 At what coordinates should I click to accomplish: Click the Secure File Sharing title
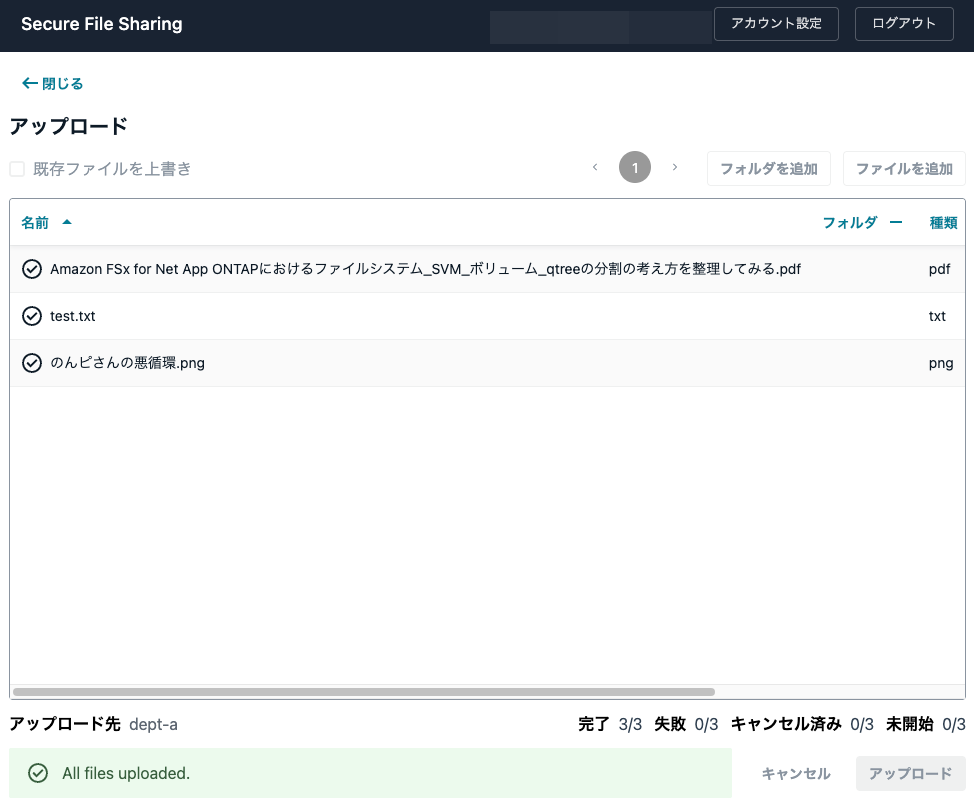102,24
